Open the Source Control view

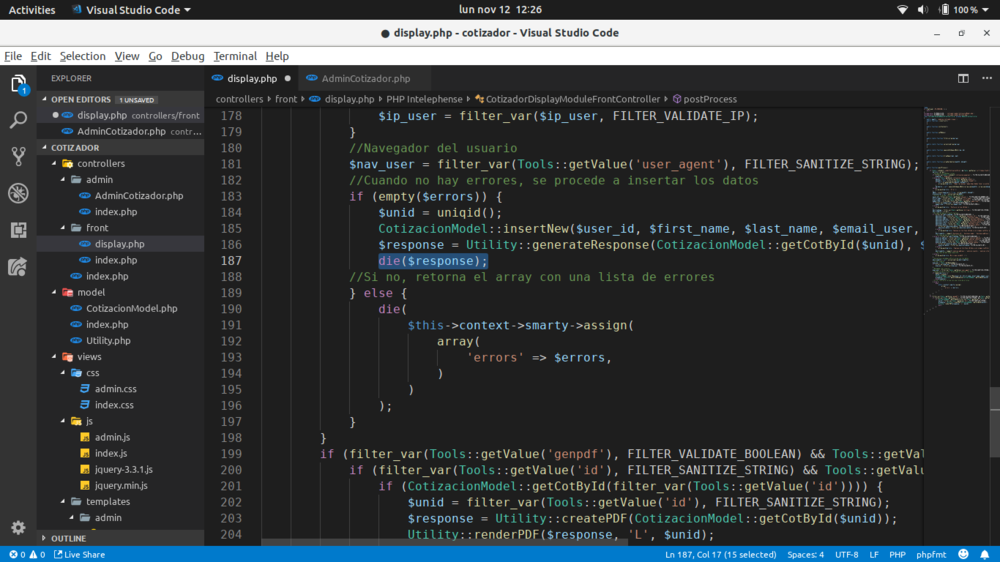[18, 156]
